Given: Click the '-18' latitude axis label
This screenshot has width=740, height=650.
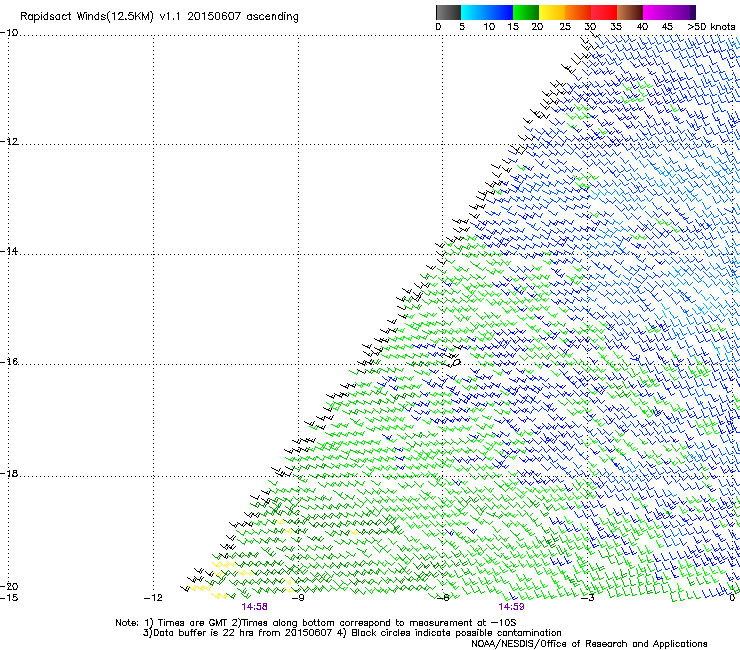Looking at the screenshot, I should pyautogui.click(x=9, y=473).
